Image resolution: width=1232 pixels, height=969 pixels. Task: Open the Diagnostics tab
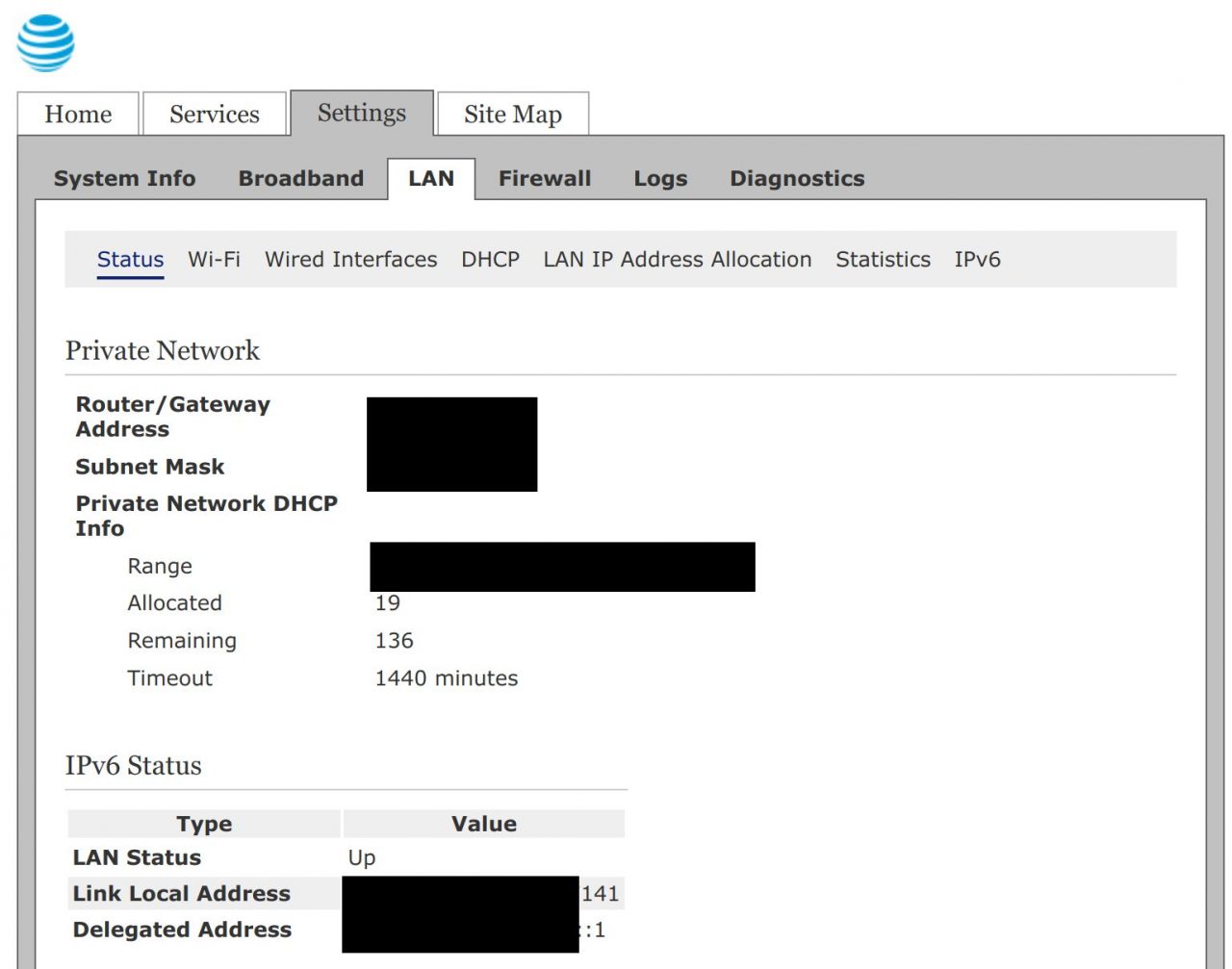(x=797, y=178)
